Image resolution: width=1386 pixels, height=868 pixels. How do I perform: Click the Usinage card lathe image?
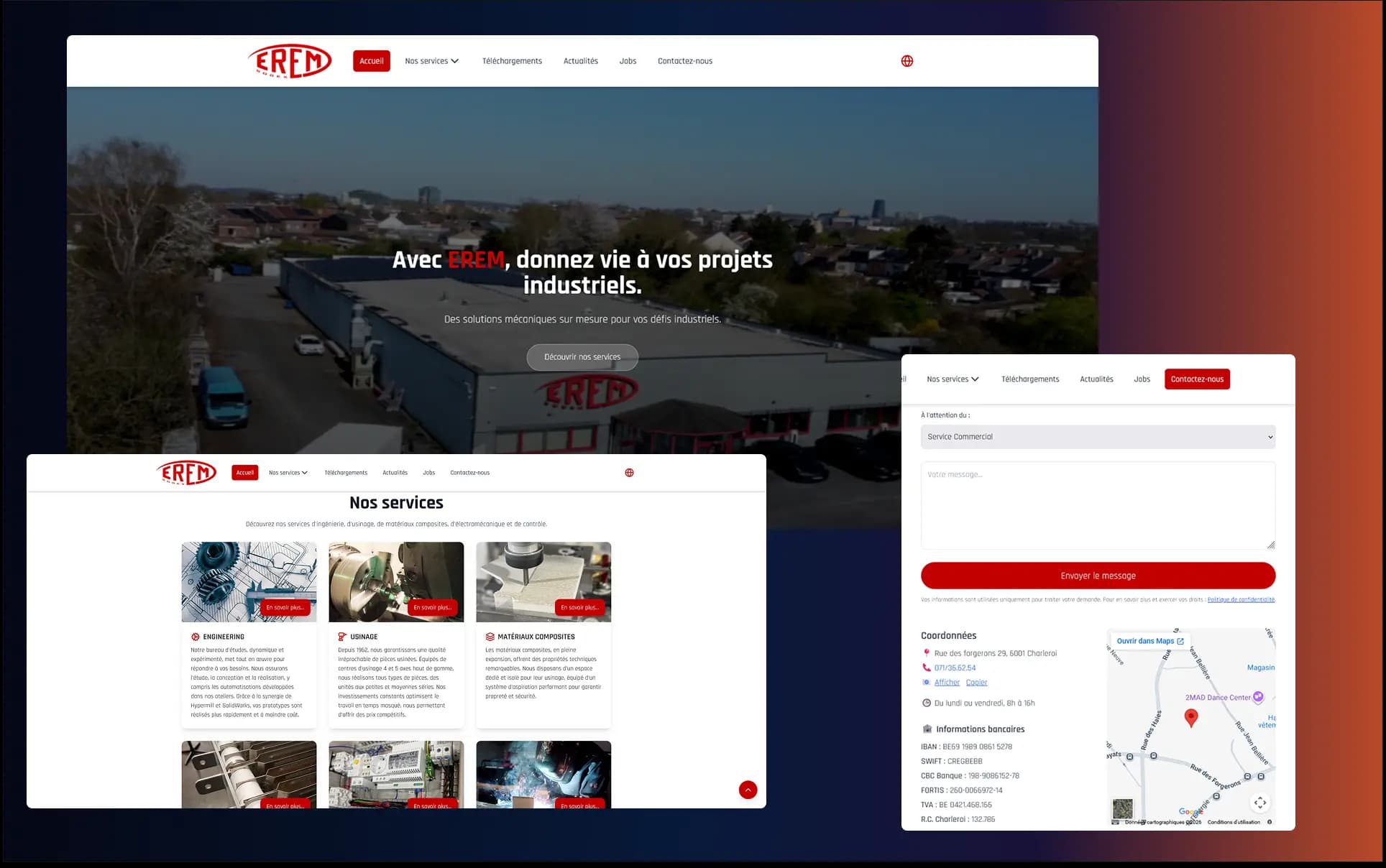(396, 582)
